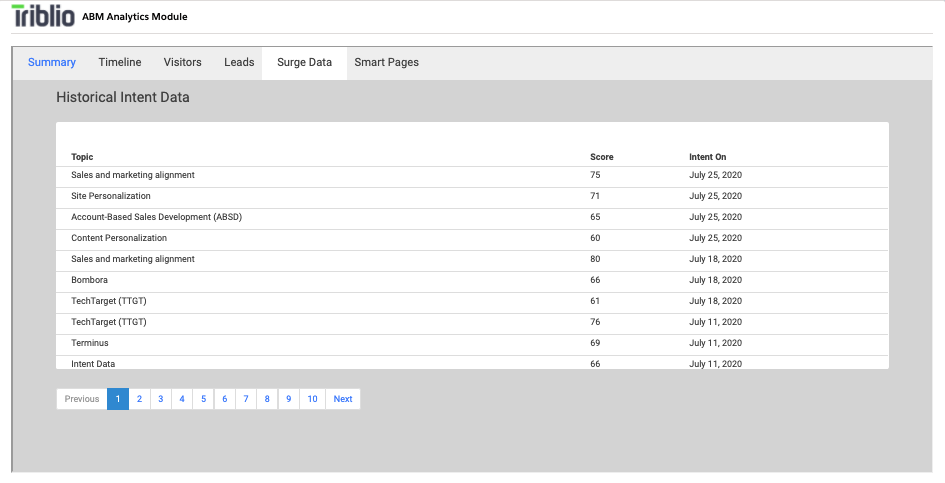Click the date beside score 80
The image size is (945, 483).
pyautogui.click(x=715, y=259)
